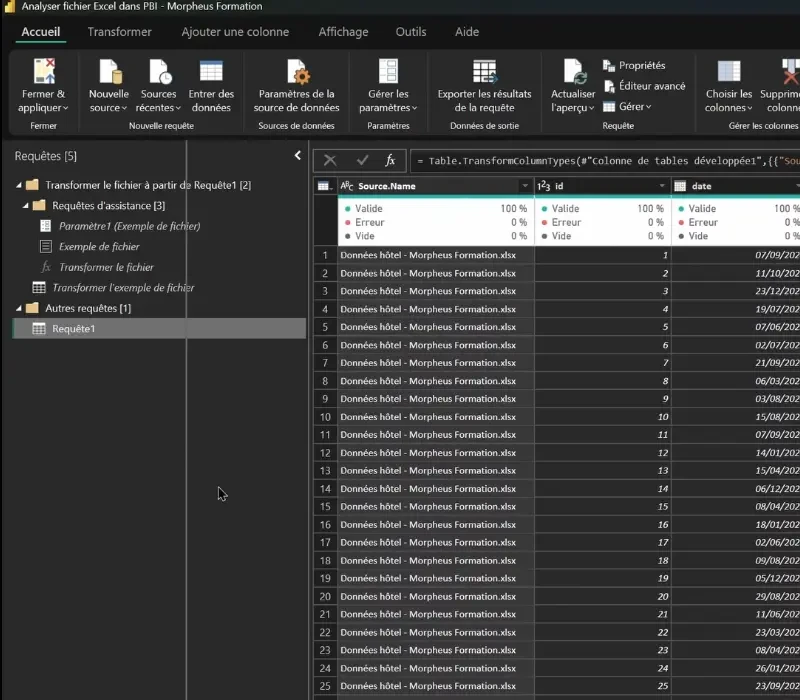Click the Sources récentes icon

tap(160, 71)
